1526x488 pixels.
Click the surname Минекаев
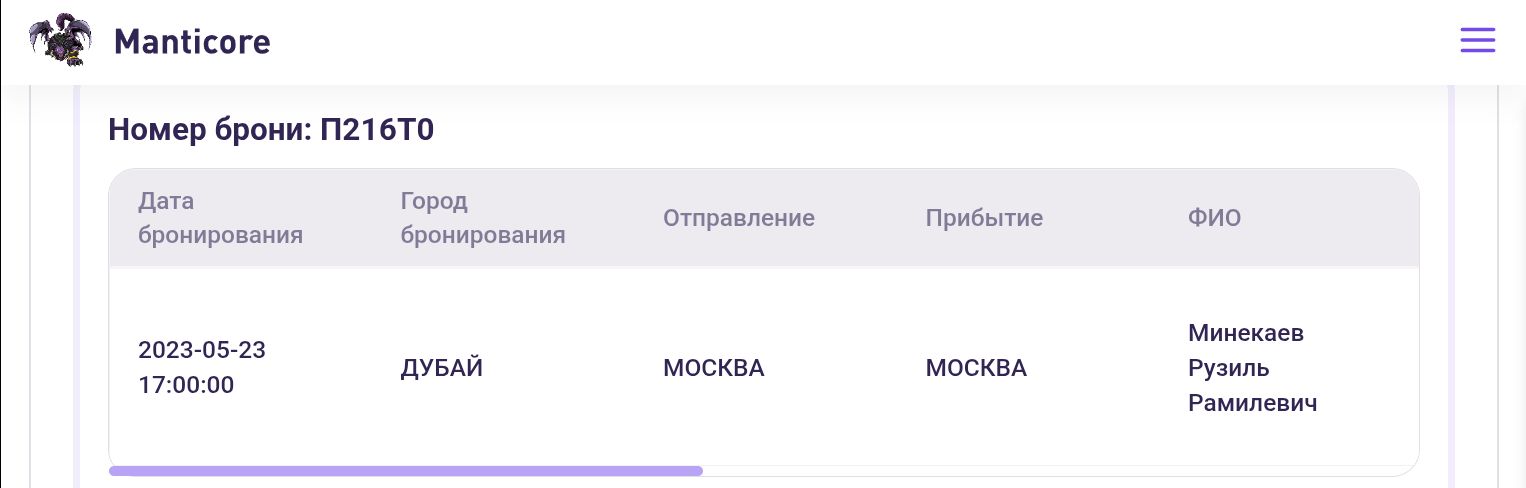1246,333
